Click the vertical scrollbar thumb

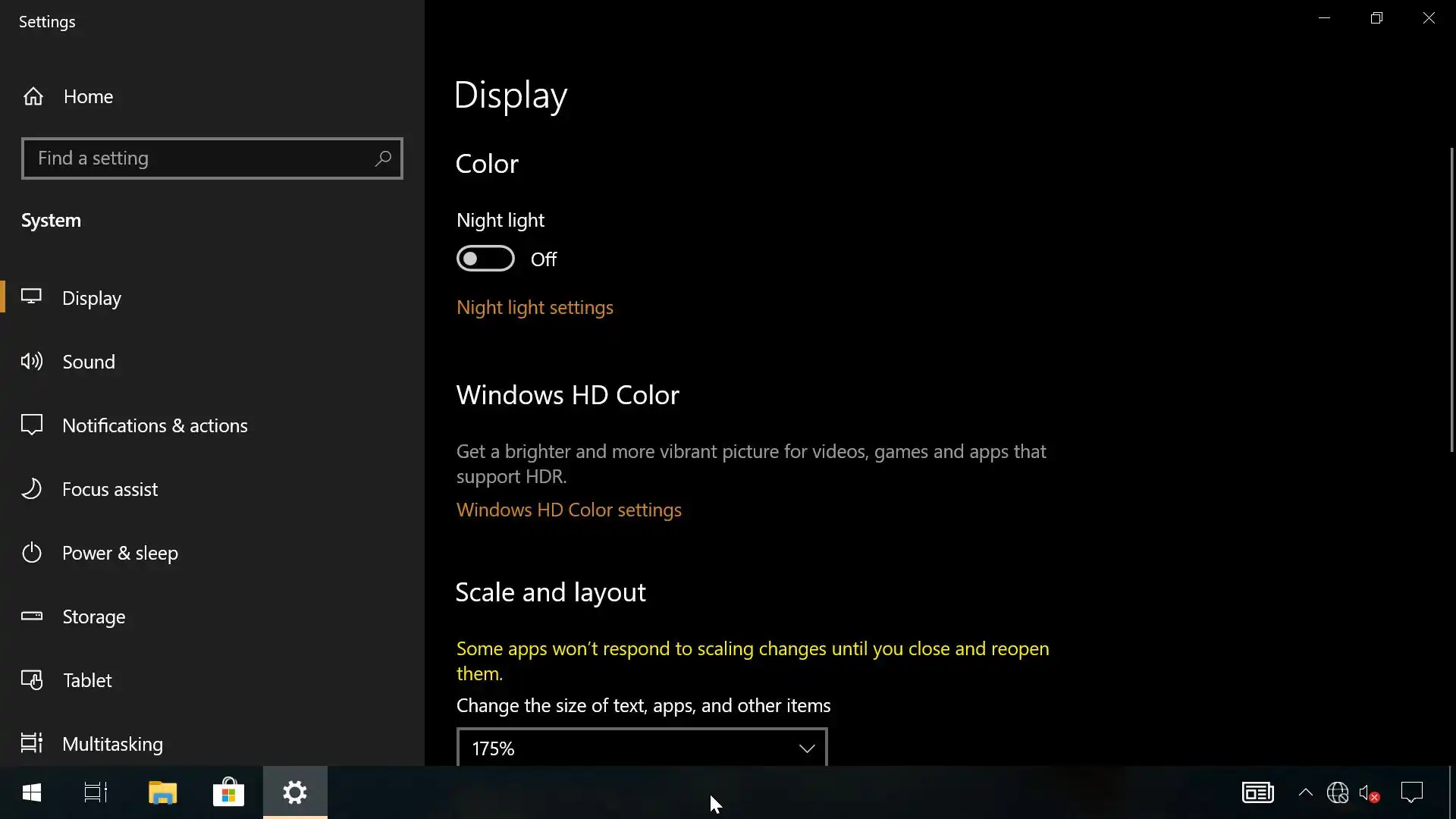pos(1451,300)
